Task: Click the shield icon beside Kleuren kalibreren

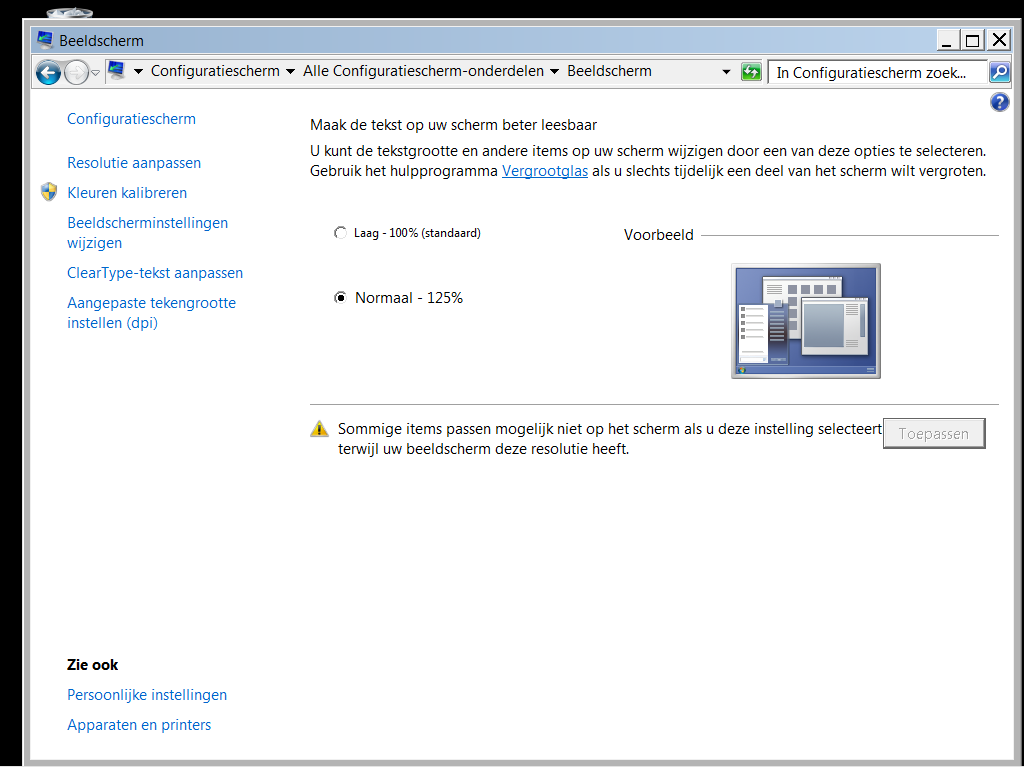Action: pos(49,192)
